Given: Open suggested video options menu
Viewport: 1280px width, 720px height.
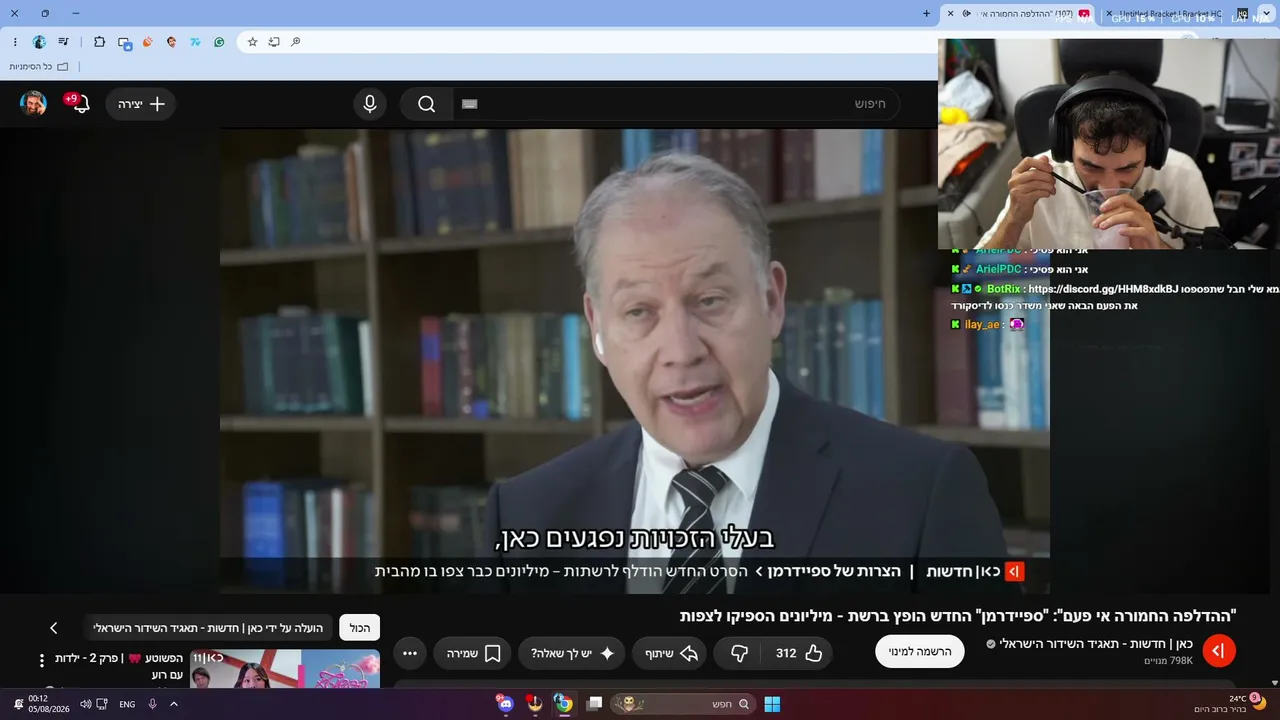Looking at the screenshot, I should click(42, 660).
